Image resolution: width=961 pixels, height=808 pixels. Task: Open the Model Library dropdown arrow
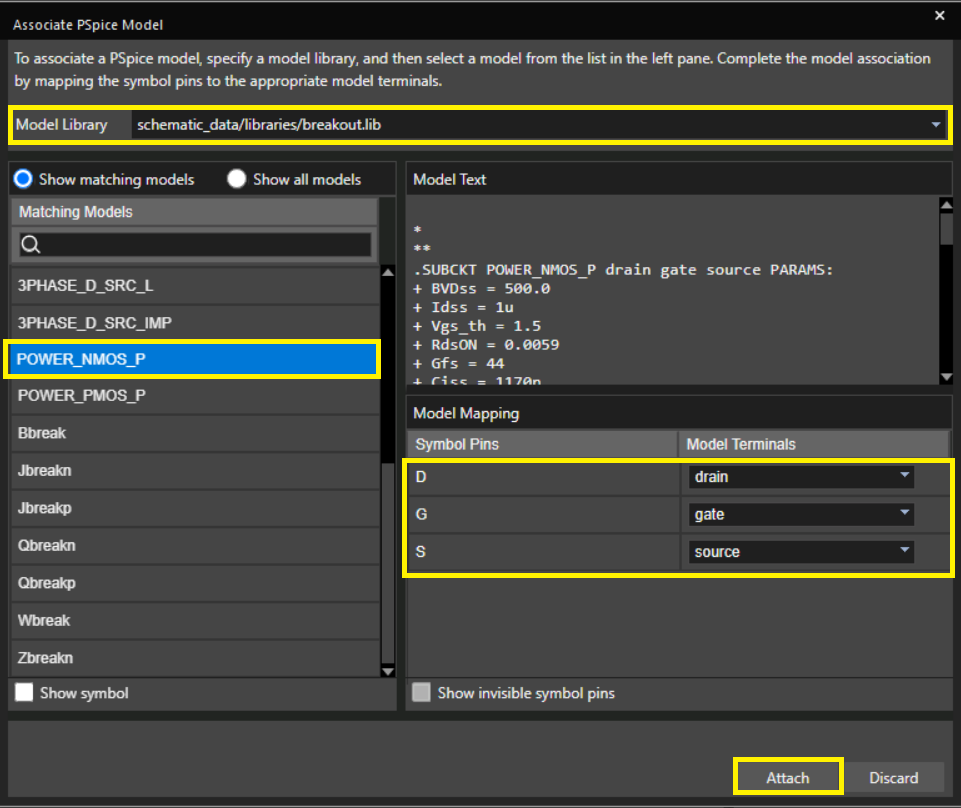[935, 125]
